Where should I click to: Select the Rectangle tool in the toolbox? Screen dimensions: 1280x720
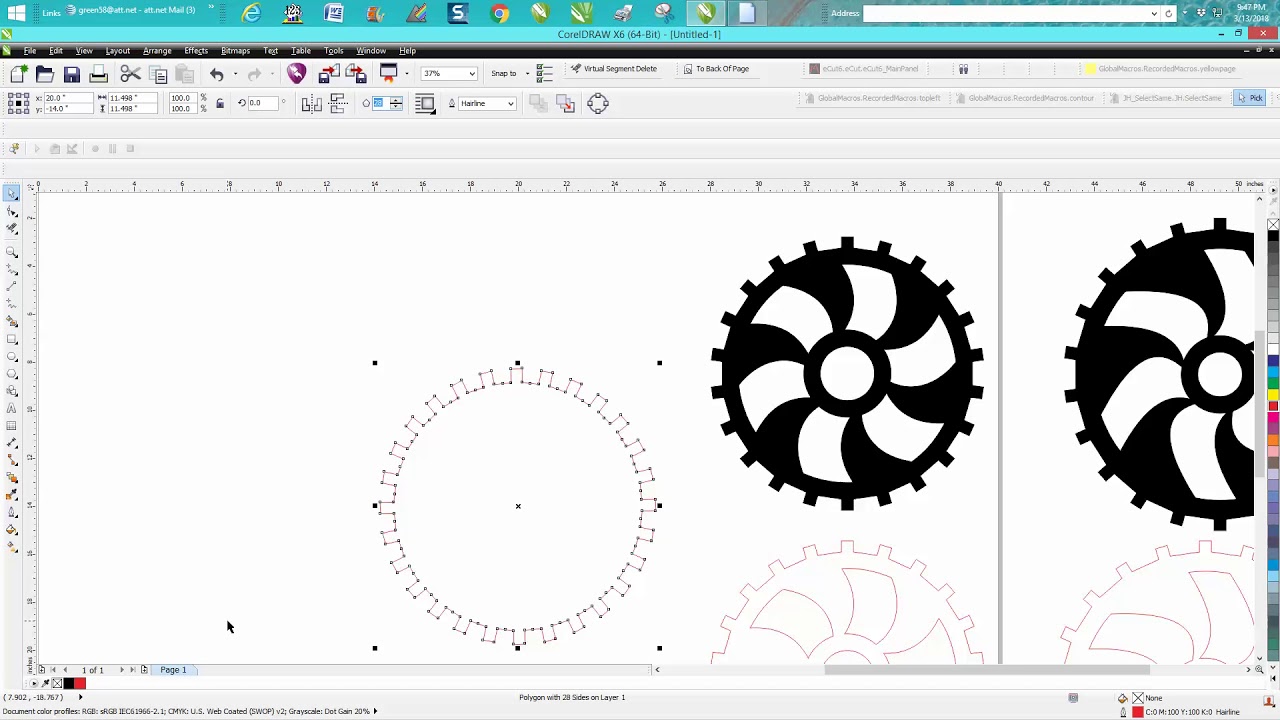pyautogui.click(x=12, y=339)
